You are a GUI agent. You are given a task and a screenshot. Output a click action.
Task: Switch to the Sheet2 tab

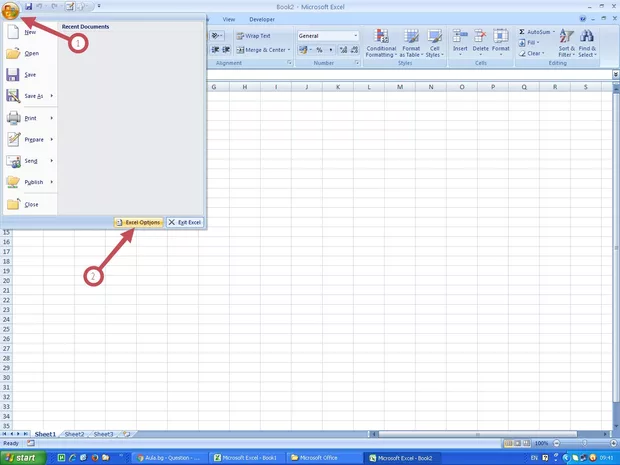point(74,434)
